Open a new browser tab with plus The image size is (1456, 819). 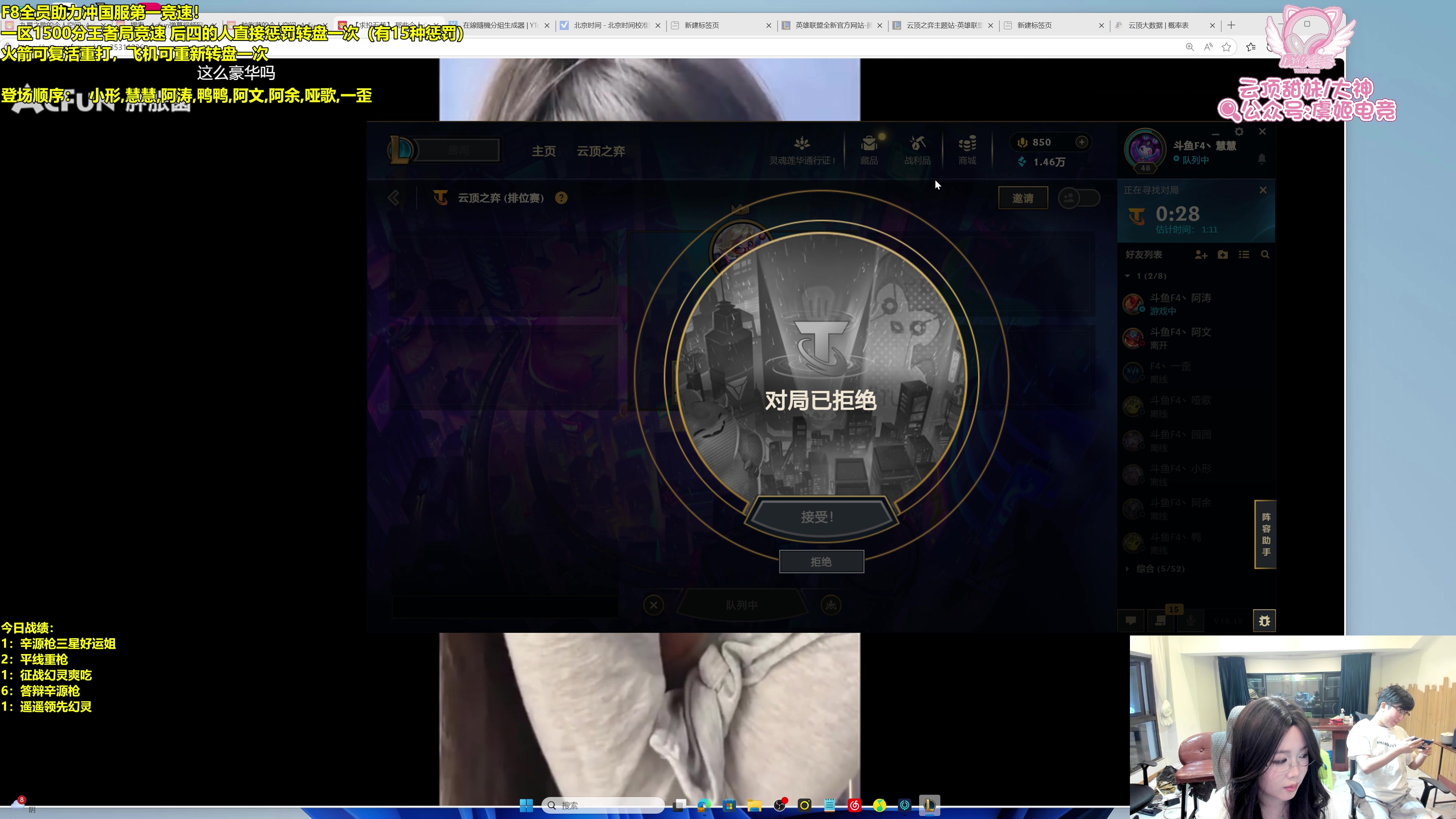point(1231,25)
